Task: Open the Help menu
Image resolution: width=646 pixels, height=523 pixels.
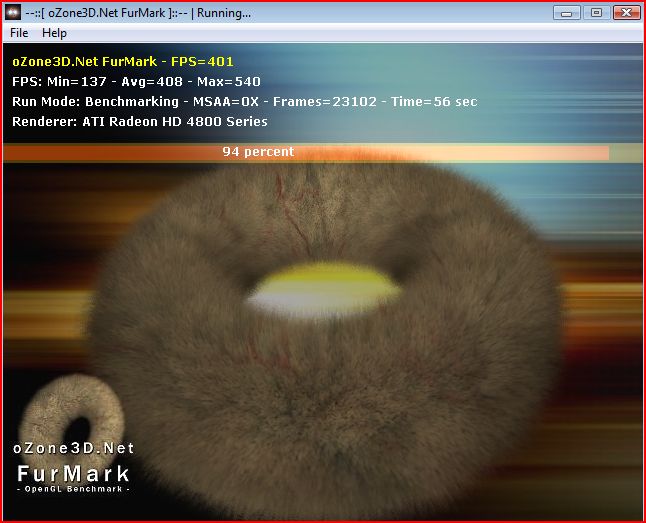Action: [x=54, y=33]
